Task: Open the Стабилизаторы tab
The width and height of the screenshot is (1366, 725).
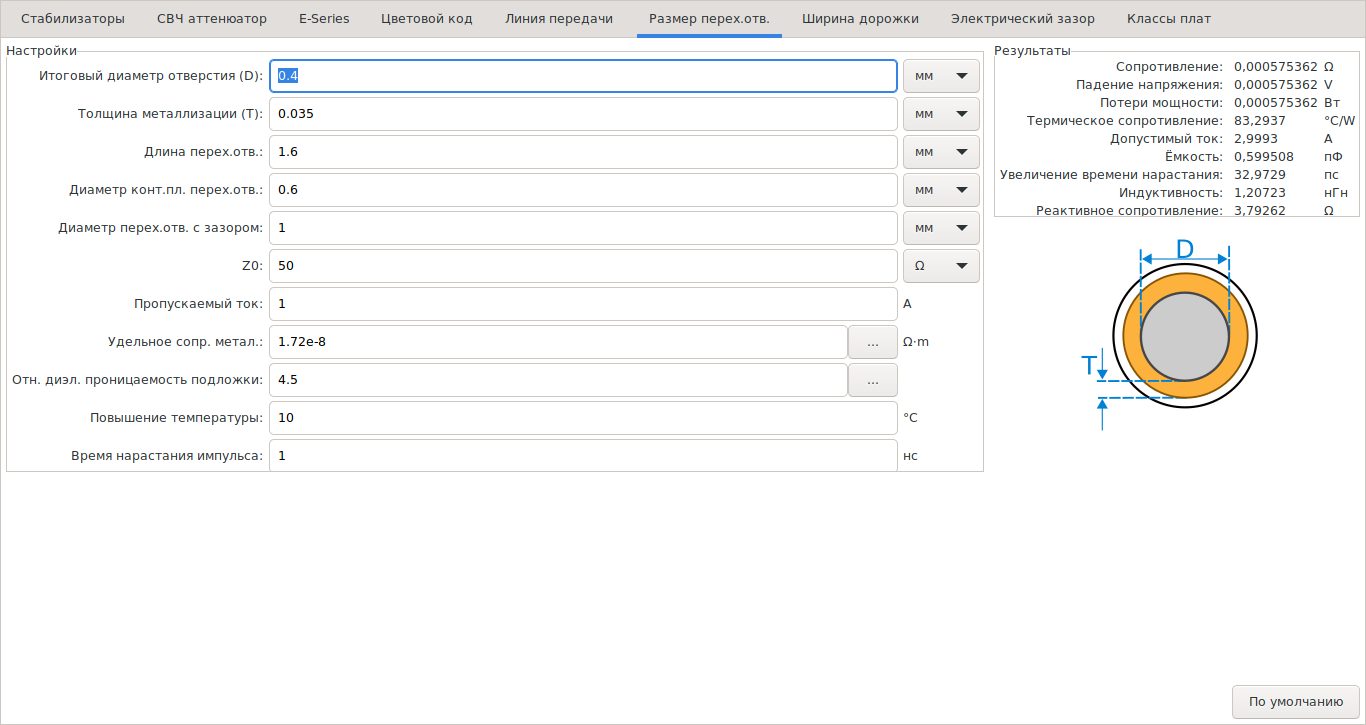Action: pos(73,19)
